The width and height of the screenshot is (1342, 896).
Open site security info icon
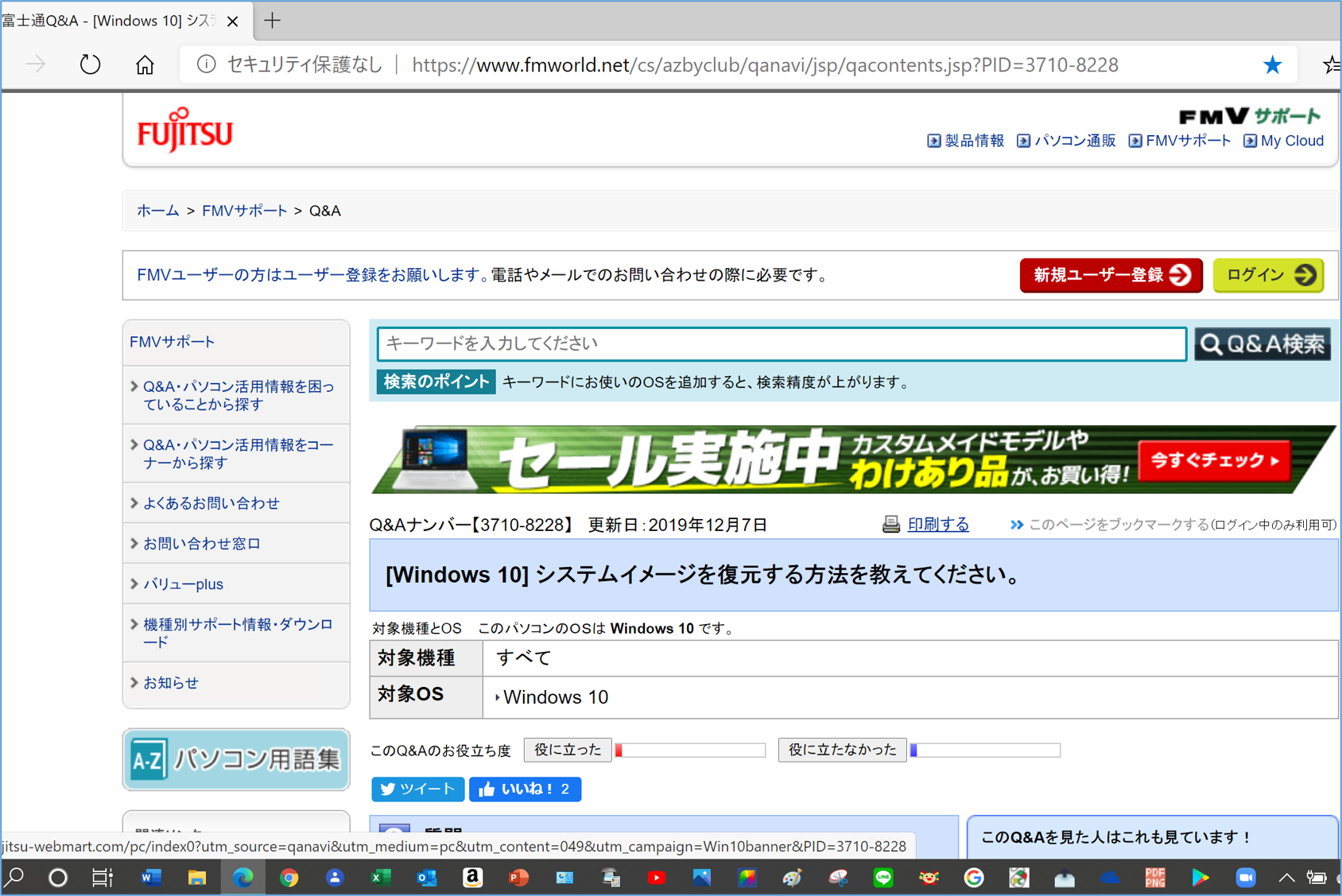point(206,64)
